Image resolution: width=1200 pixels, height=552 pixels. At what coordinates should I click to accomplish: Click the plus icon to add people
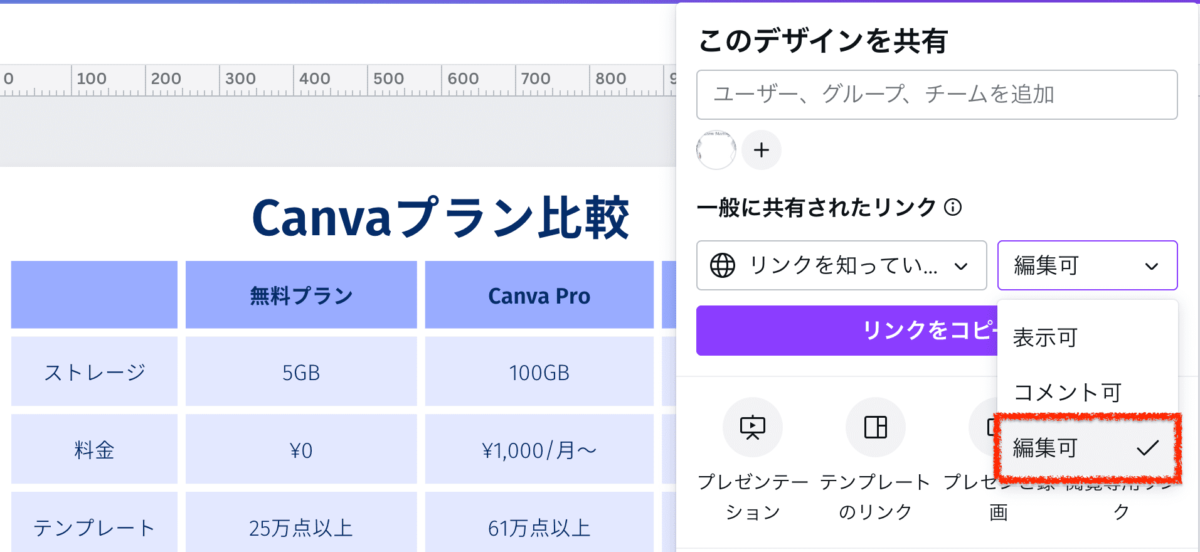point(761,150)
